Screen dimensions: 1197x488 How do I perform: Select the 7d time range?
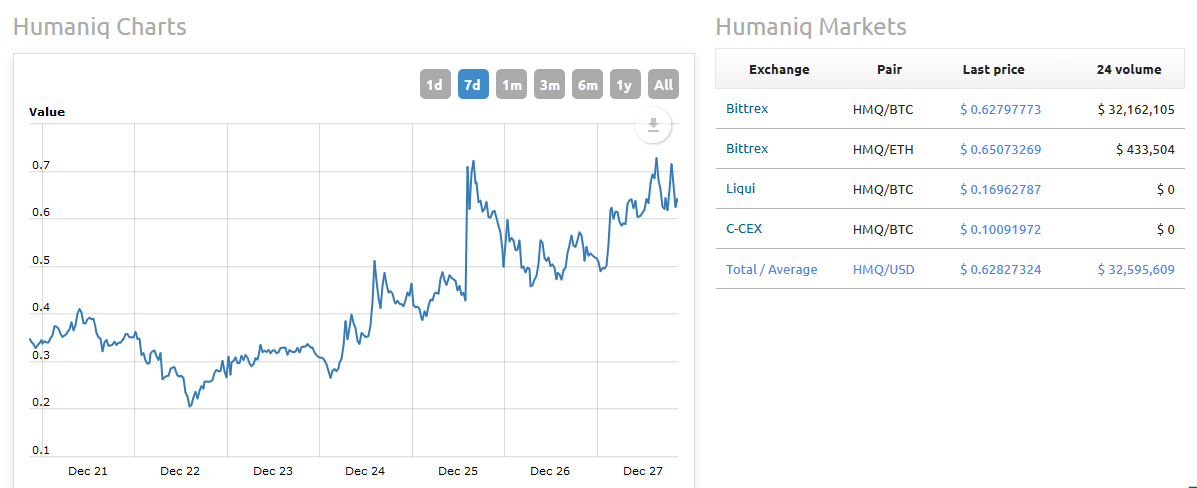point(473,85)
